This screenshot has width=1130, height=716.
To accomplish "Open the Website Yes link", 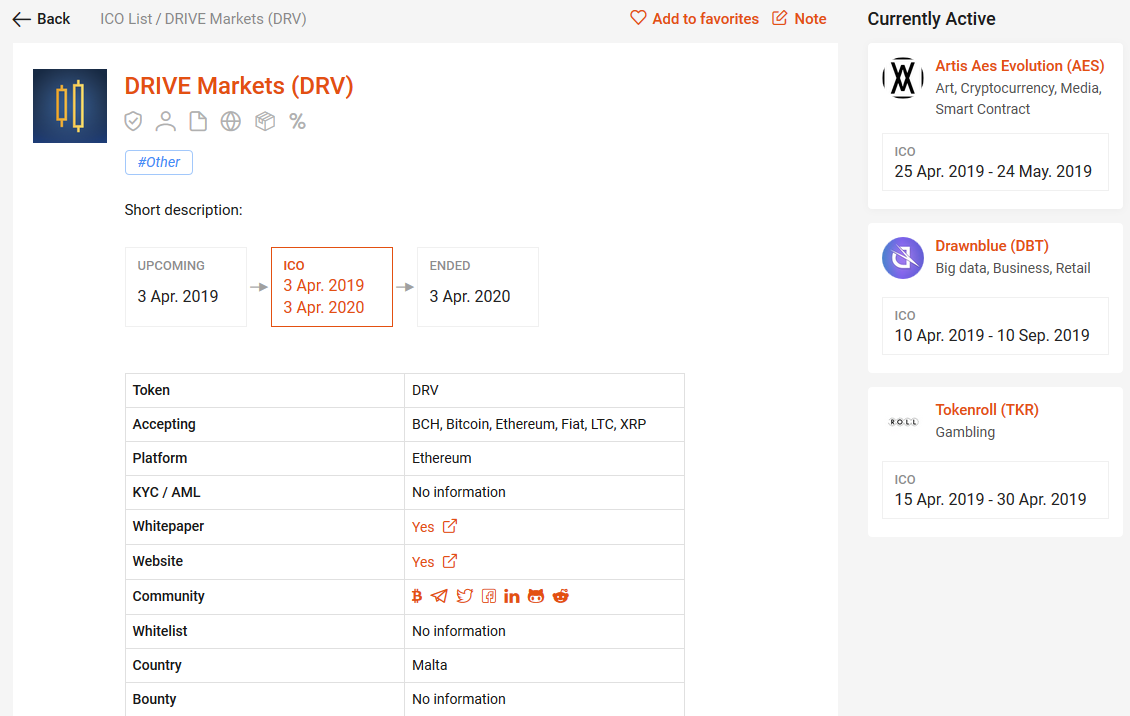I will coord(434,561).
